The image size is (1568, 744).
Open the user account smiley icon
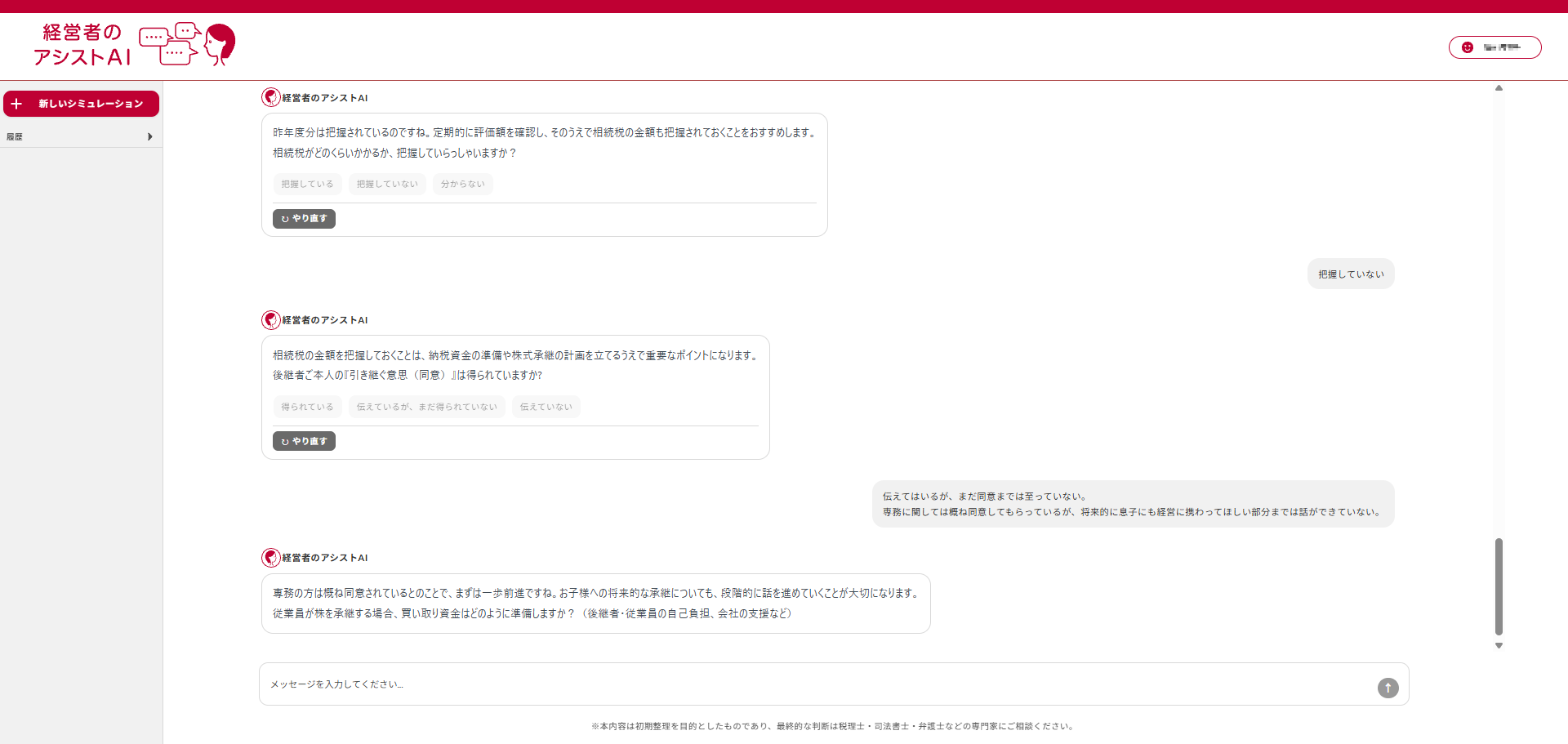[x=1468, y=47]
